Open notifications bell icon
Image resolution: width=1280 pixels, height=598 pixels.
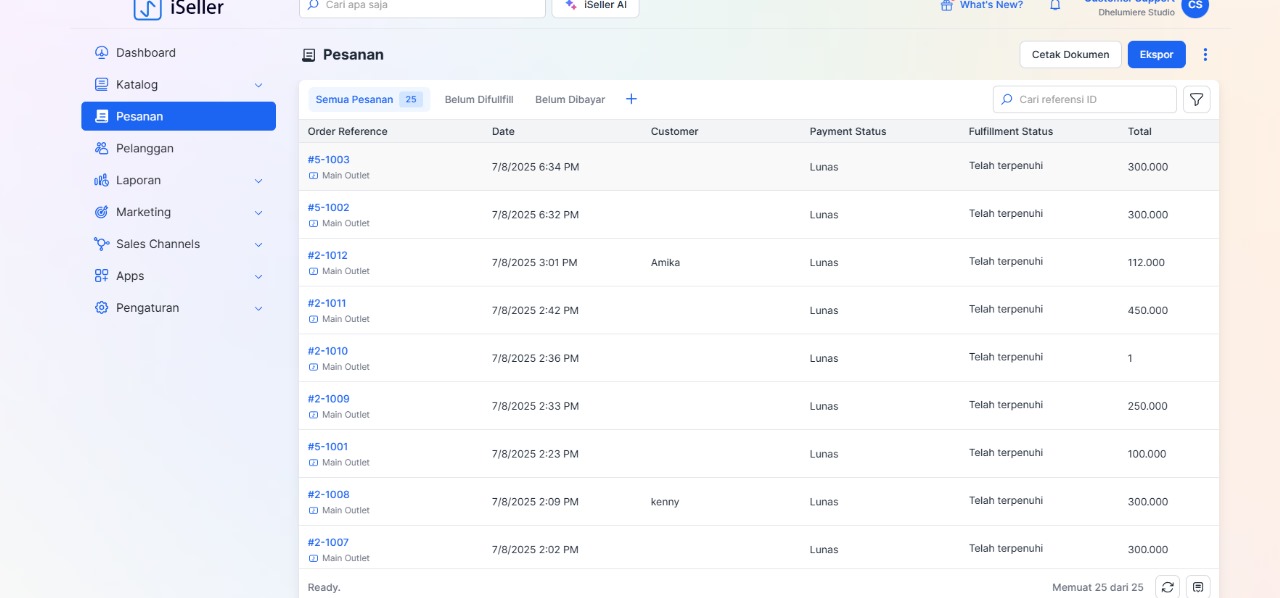[1055, 5]
